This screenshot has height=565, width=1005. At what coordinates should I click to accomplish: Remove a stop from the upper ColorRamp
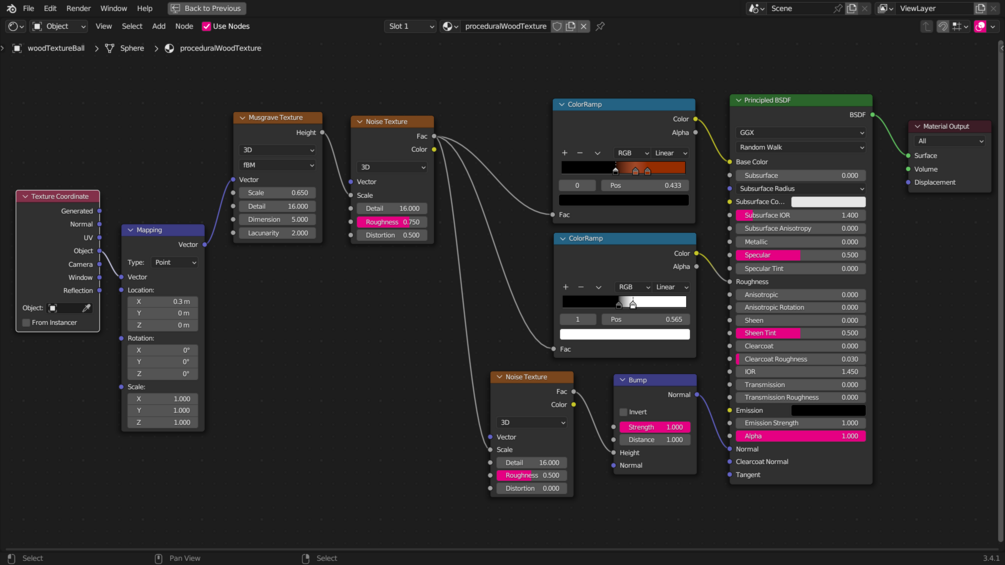coord(580,153)
